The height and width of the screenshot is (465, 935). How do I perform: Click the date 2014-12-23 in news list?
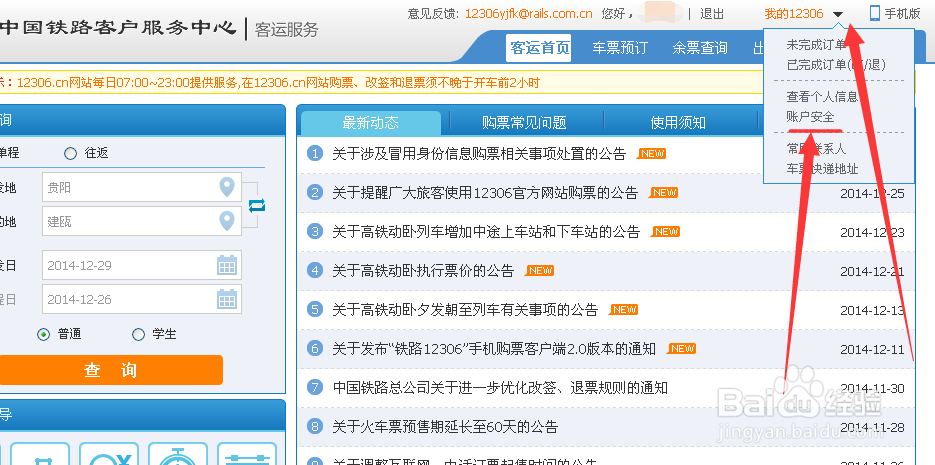[872, 232]
